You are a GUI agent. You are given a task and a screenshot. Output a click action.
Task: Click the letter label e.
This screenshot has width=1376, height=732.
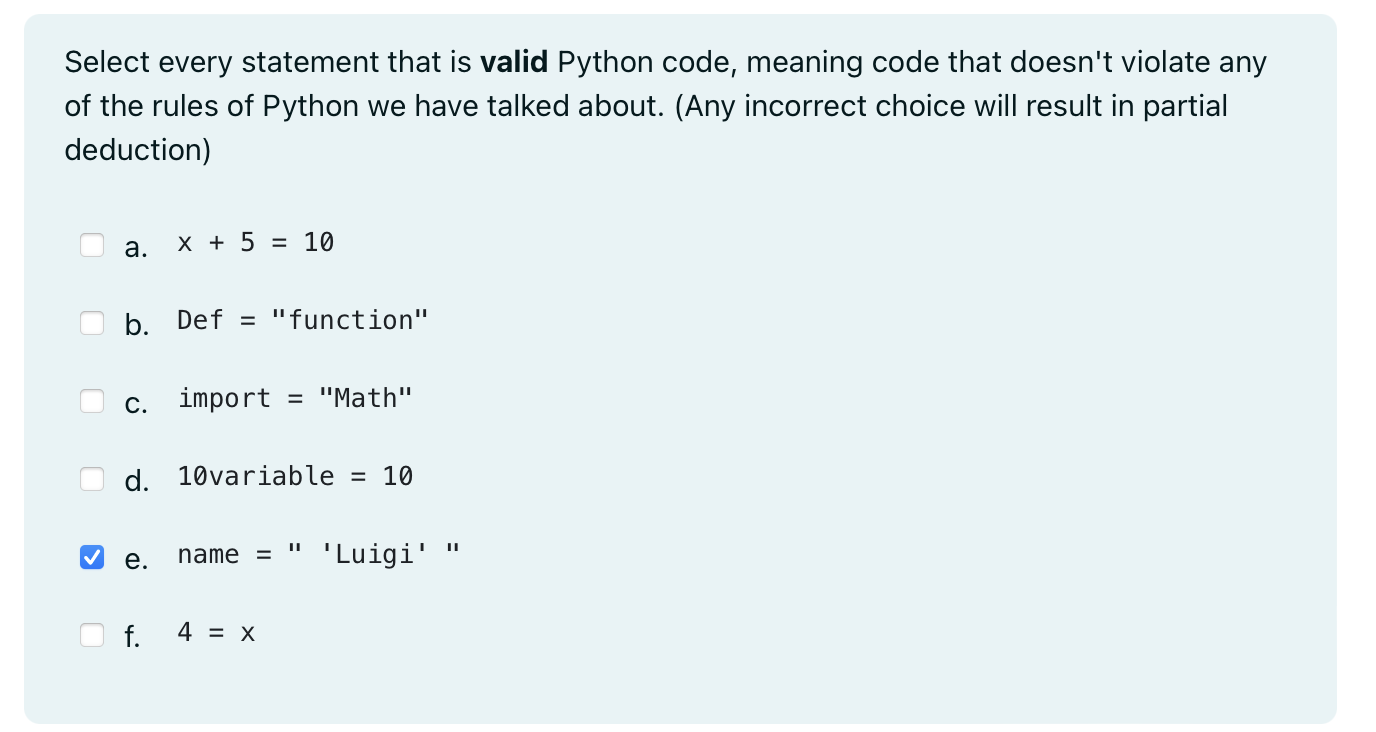[137, 559]
